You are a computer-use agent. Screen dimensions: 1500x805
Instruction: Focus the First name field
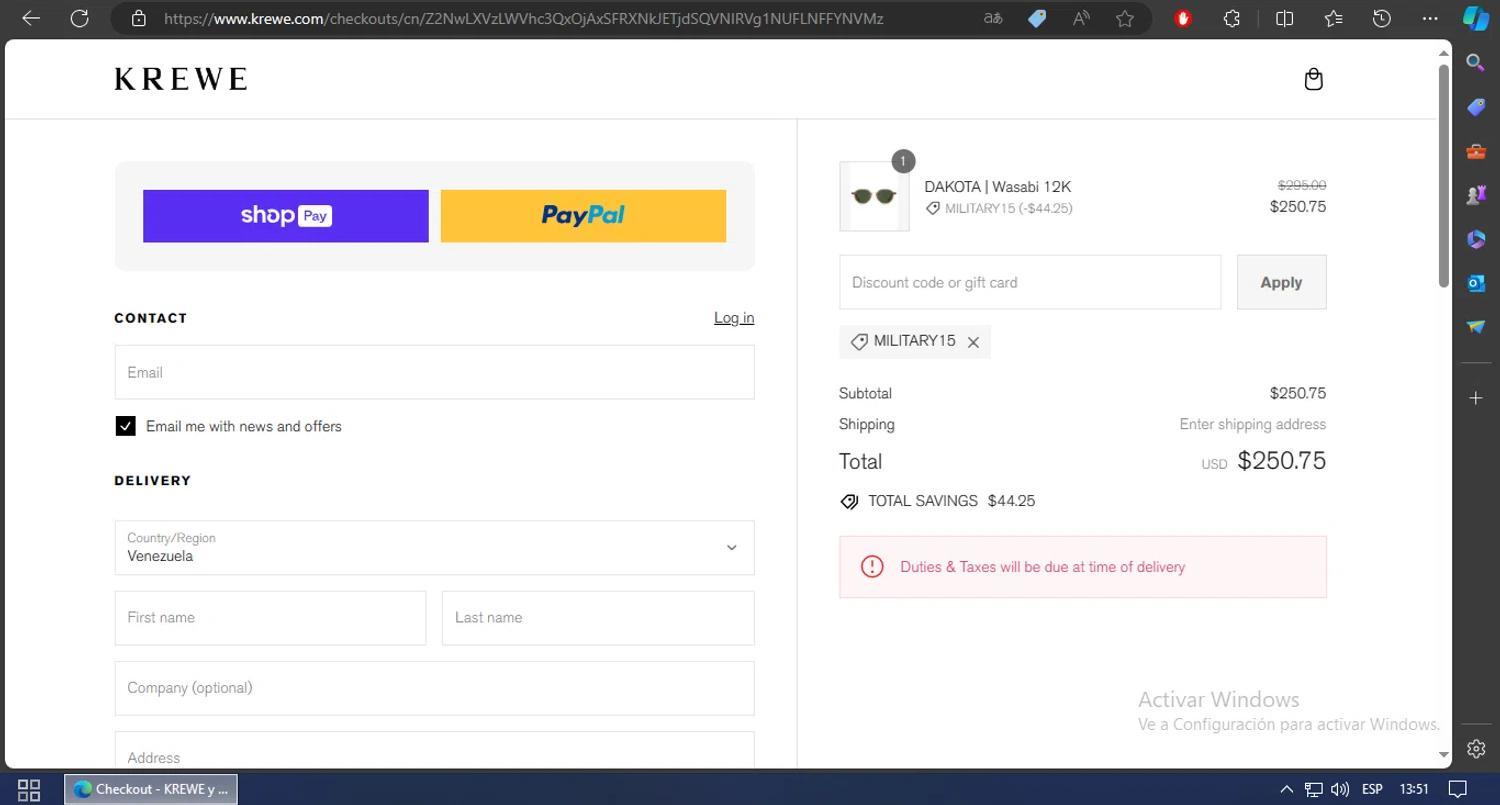coord(270,618)
